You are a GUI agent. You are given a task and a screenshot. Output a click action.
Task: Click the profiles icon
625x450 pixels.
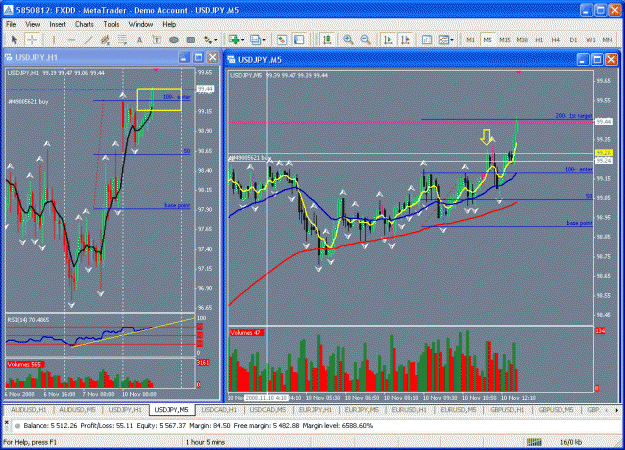coord(255,39)
